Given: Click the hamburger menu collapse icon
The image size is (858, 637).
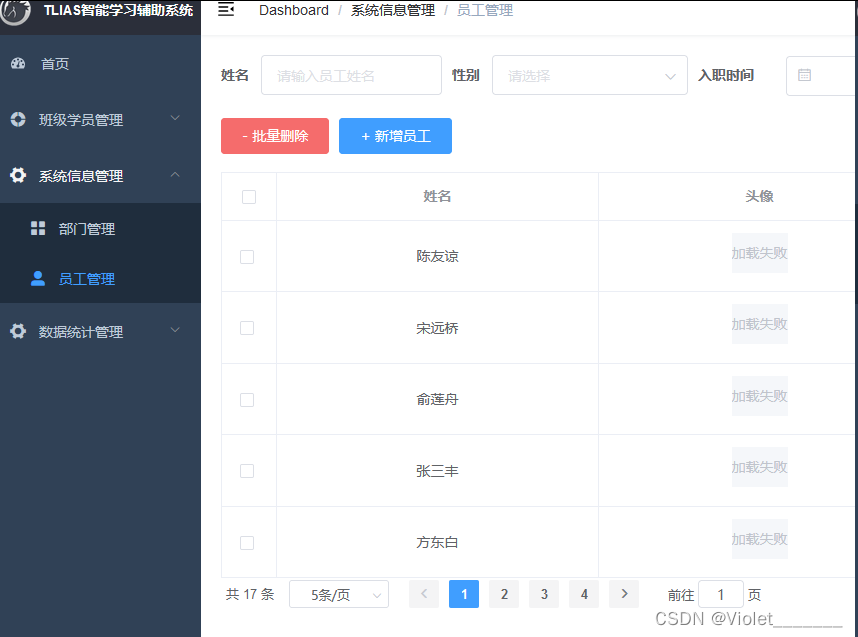Looking at the screenshot, I should (x=226, y=8).
